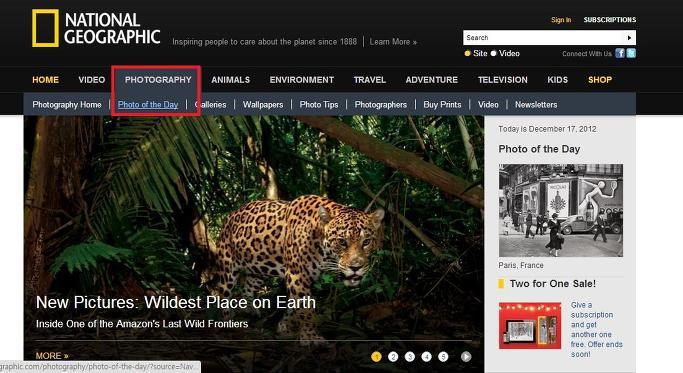Open the Wildest Place on Earth headline

pyautogui.click(x=176, y=302)
